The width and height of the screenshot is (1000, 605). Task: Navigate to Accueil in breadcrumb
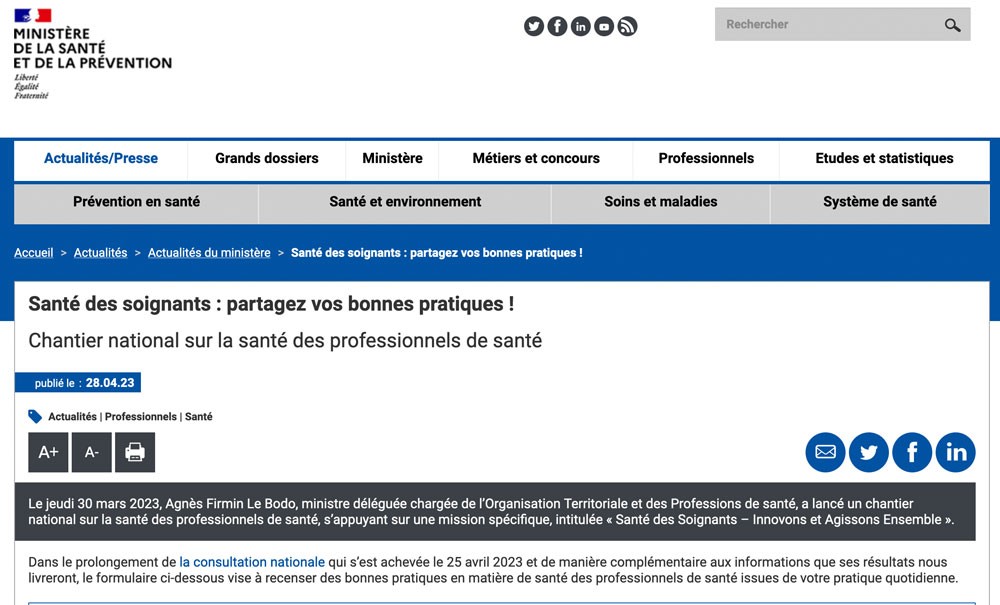33,253
